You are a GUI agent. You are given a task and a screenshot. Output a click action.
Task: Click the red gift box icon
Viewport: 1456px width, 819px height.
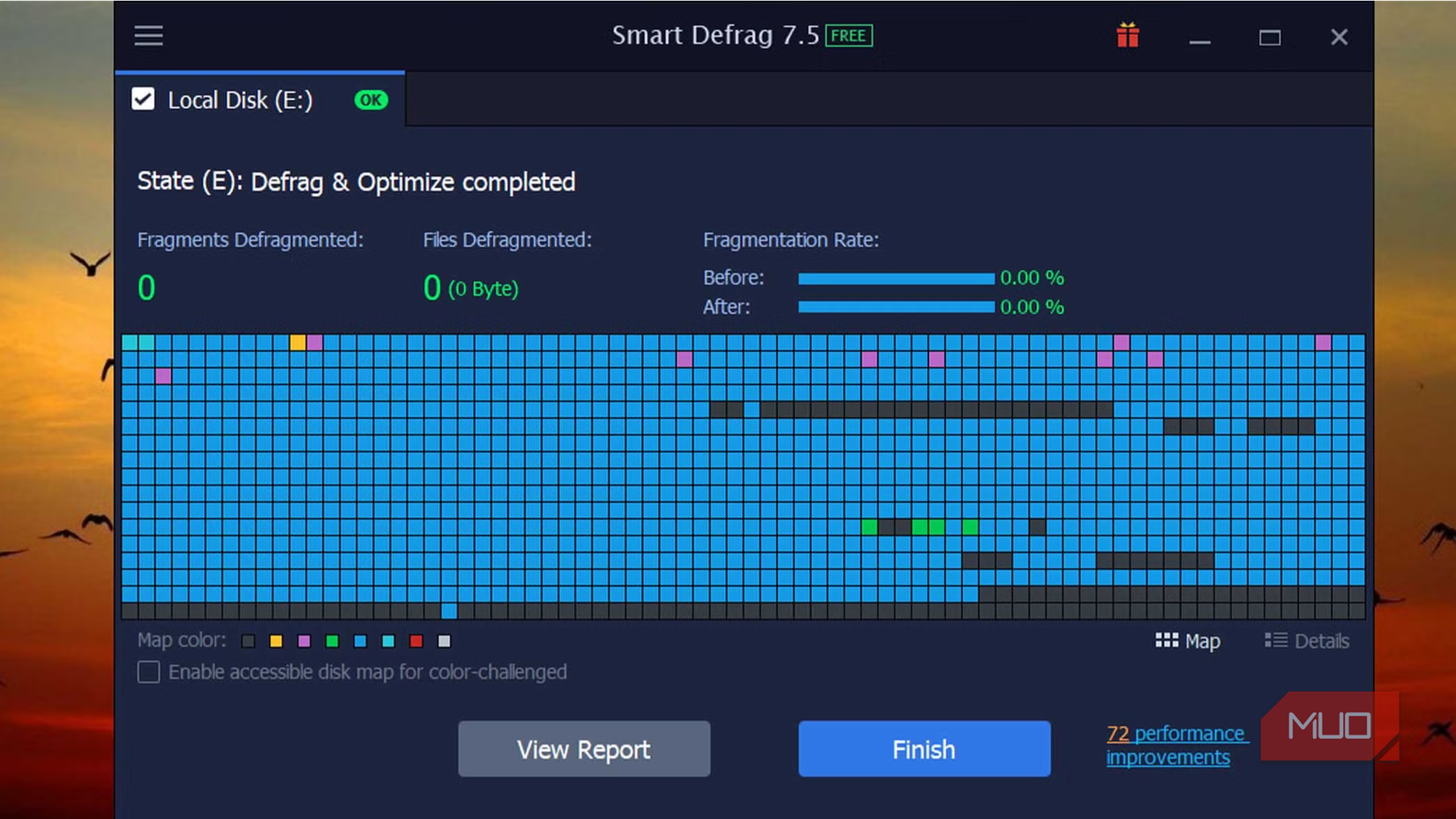1128,35
